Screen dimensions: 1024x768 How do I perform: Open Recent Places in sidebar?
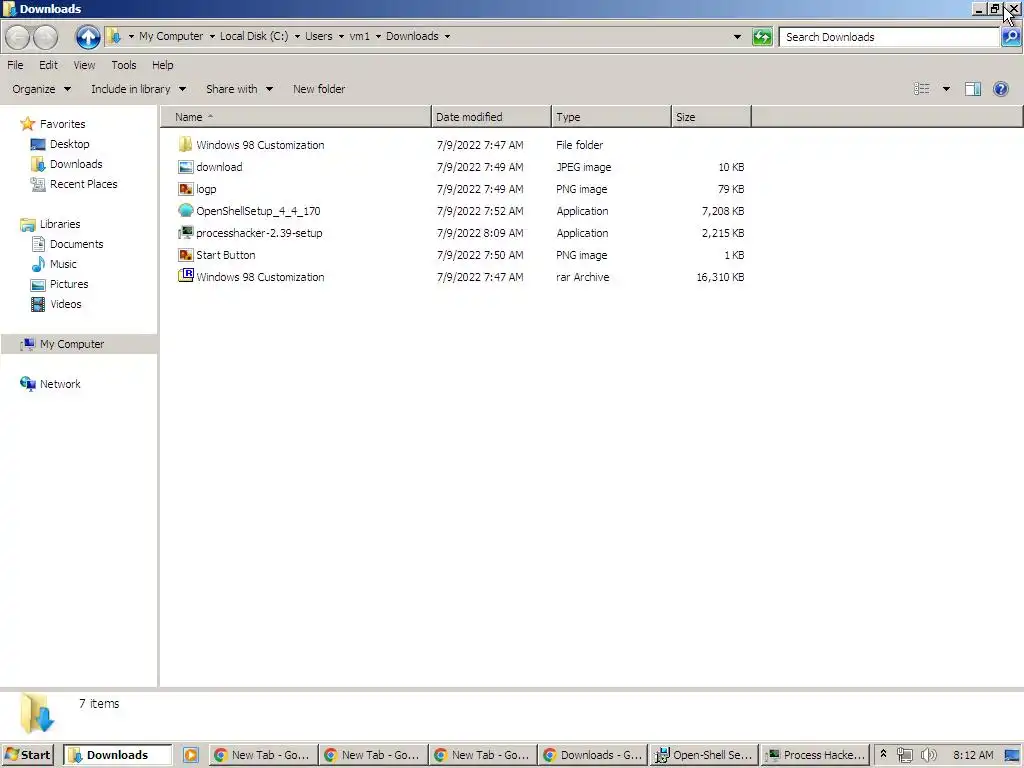84,184
